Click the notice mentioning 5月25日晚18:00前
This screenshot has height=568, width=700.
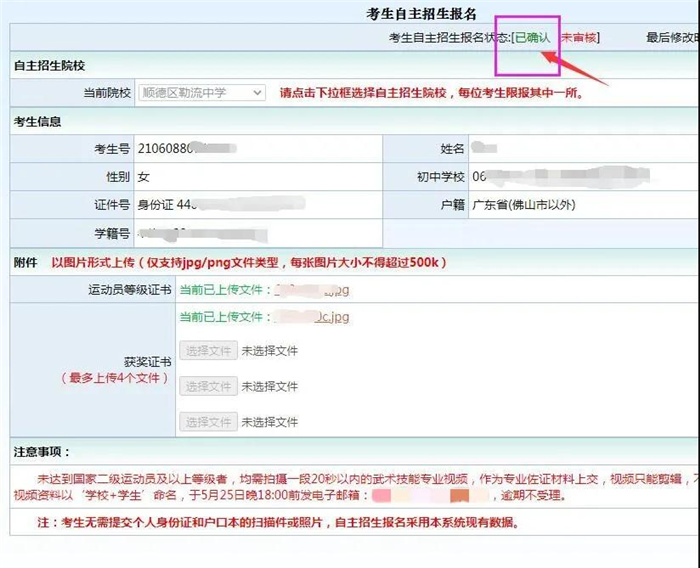click(x=290, y=496)
